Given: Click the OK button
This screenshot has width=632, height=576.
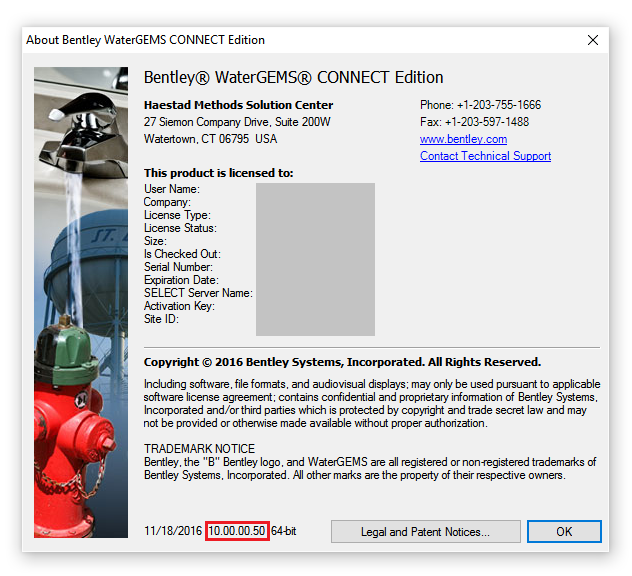Looking at the screenshot, I should 564,531.
